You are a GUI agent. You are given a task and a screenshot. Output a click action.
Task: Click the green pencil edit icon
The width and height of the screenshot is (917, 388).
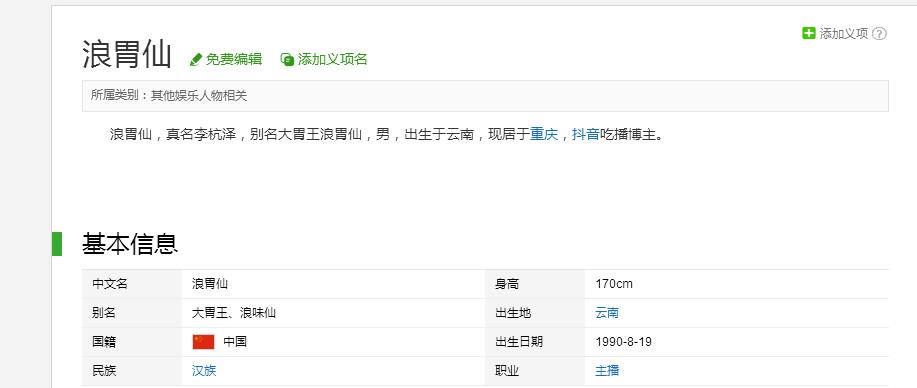(196, 60)
